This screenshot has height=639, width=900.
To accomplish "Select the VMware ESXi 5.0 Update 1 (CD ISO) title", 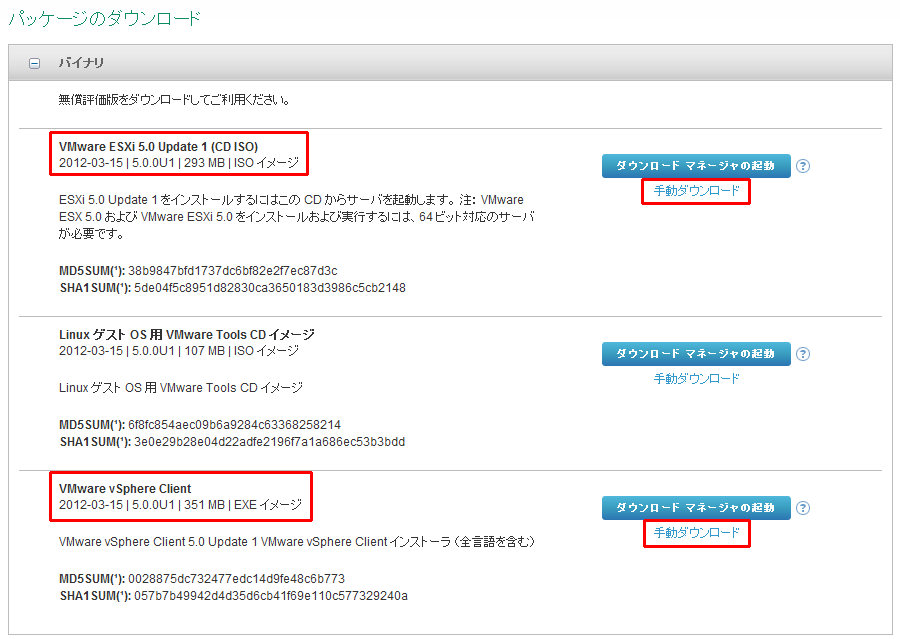I will (x=158, y=146).
